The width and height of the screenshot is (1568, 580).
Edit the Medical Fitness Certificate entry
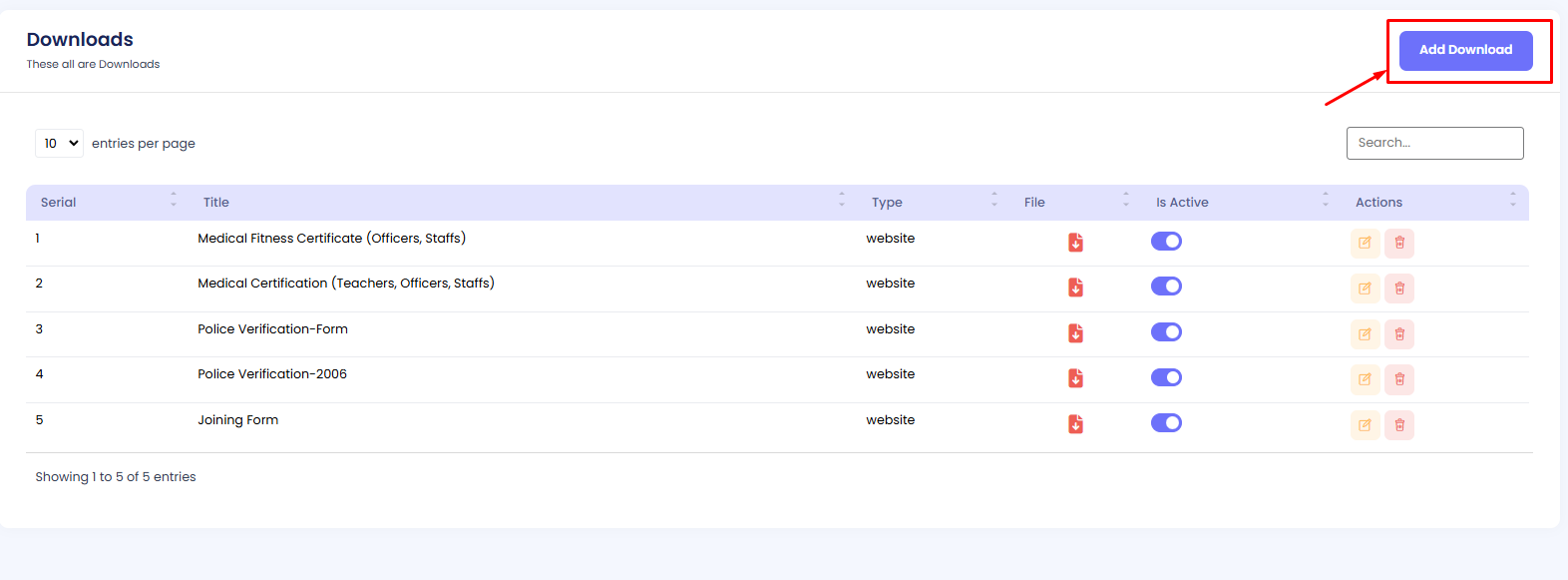click(1365, 243)
